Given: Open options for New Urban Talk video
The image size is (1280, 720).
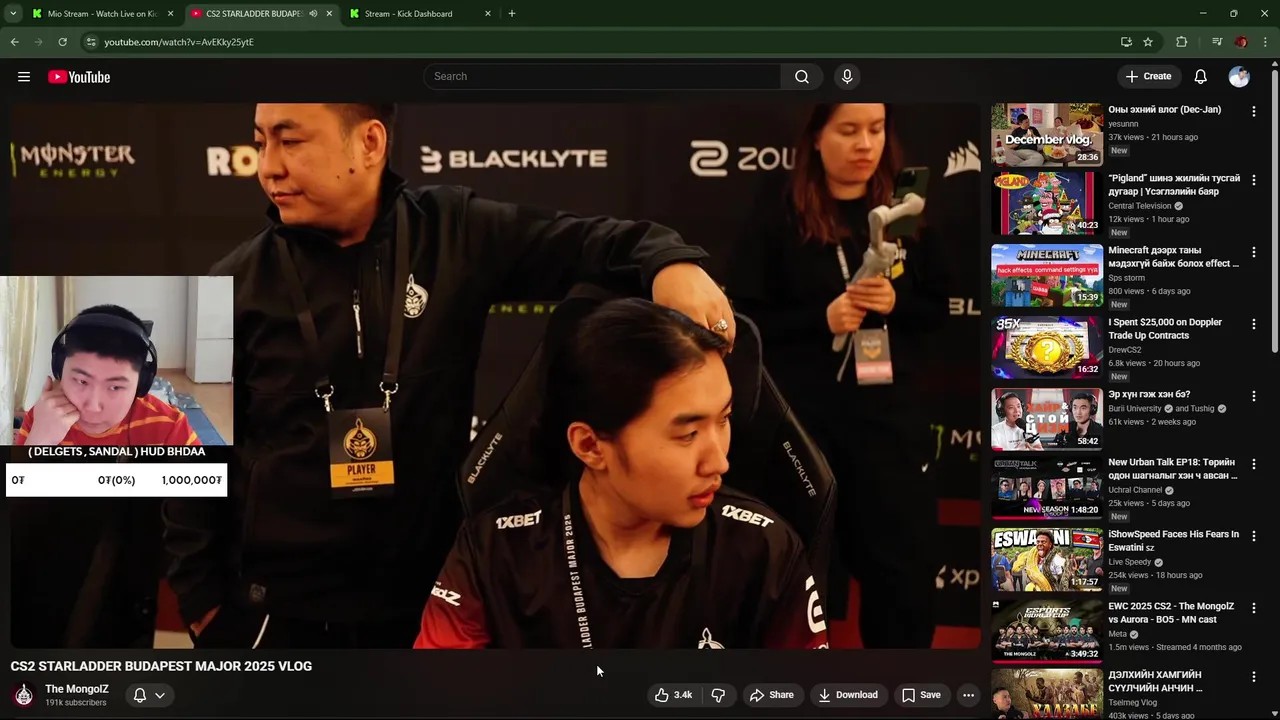Looking at the screenshot, I should point(1254,465).
